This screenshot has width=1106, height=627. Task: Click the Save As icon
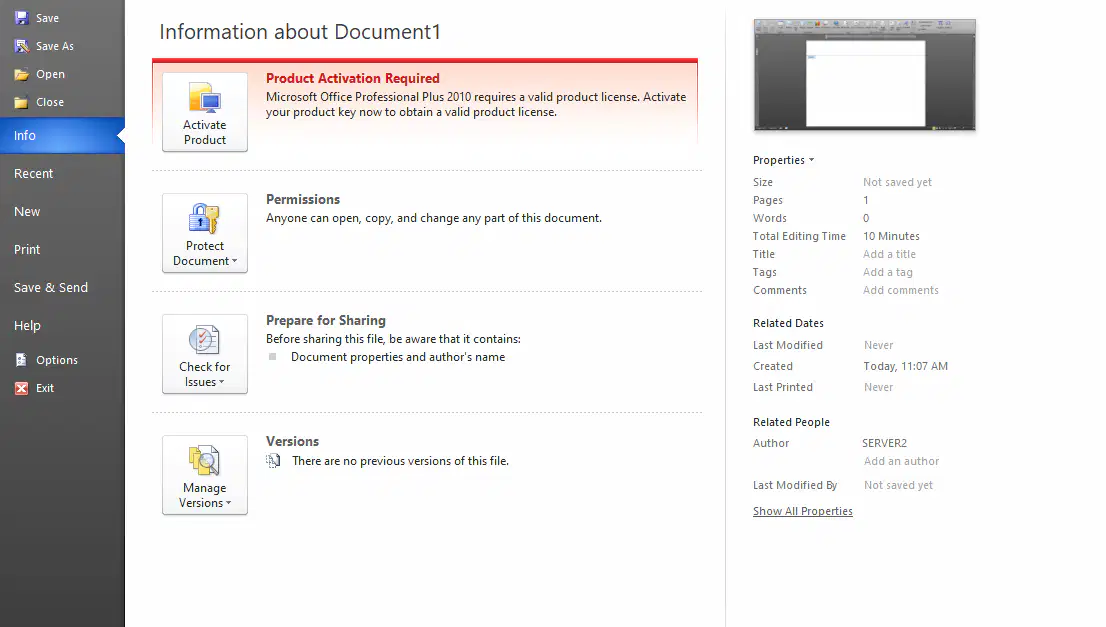22,46
